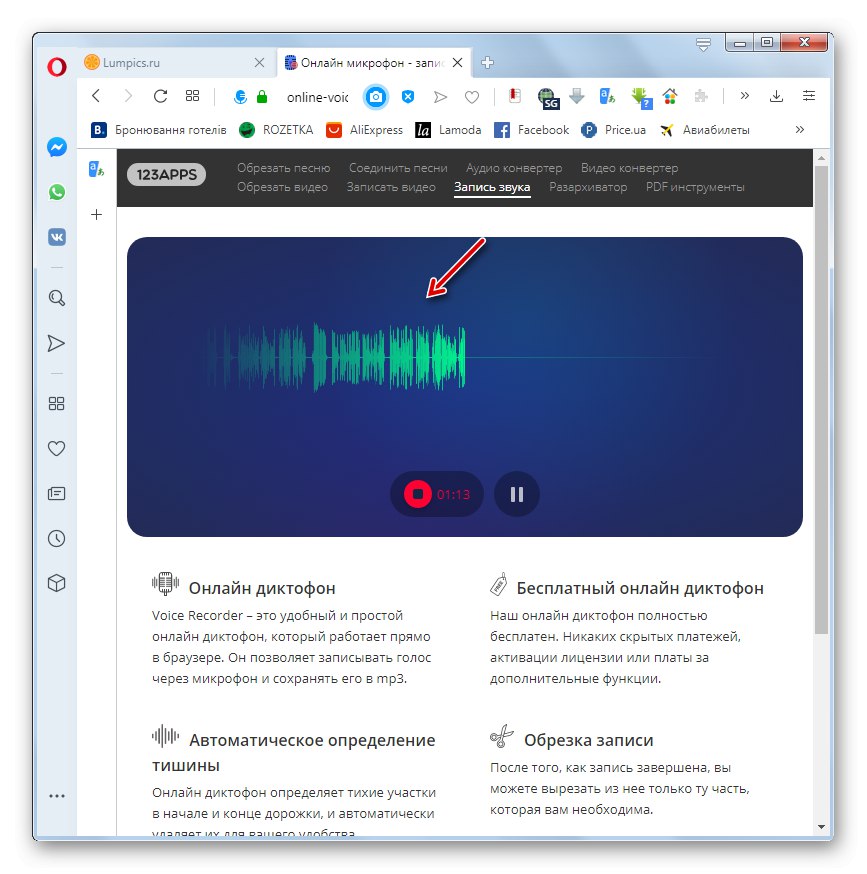
Task: Take a snapshot with the camera icon
Action: (x=376, y=97)
